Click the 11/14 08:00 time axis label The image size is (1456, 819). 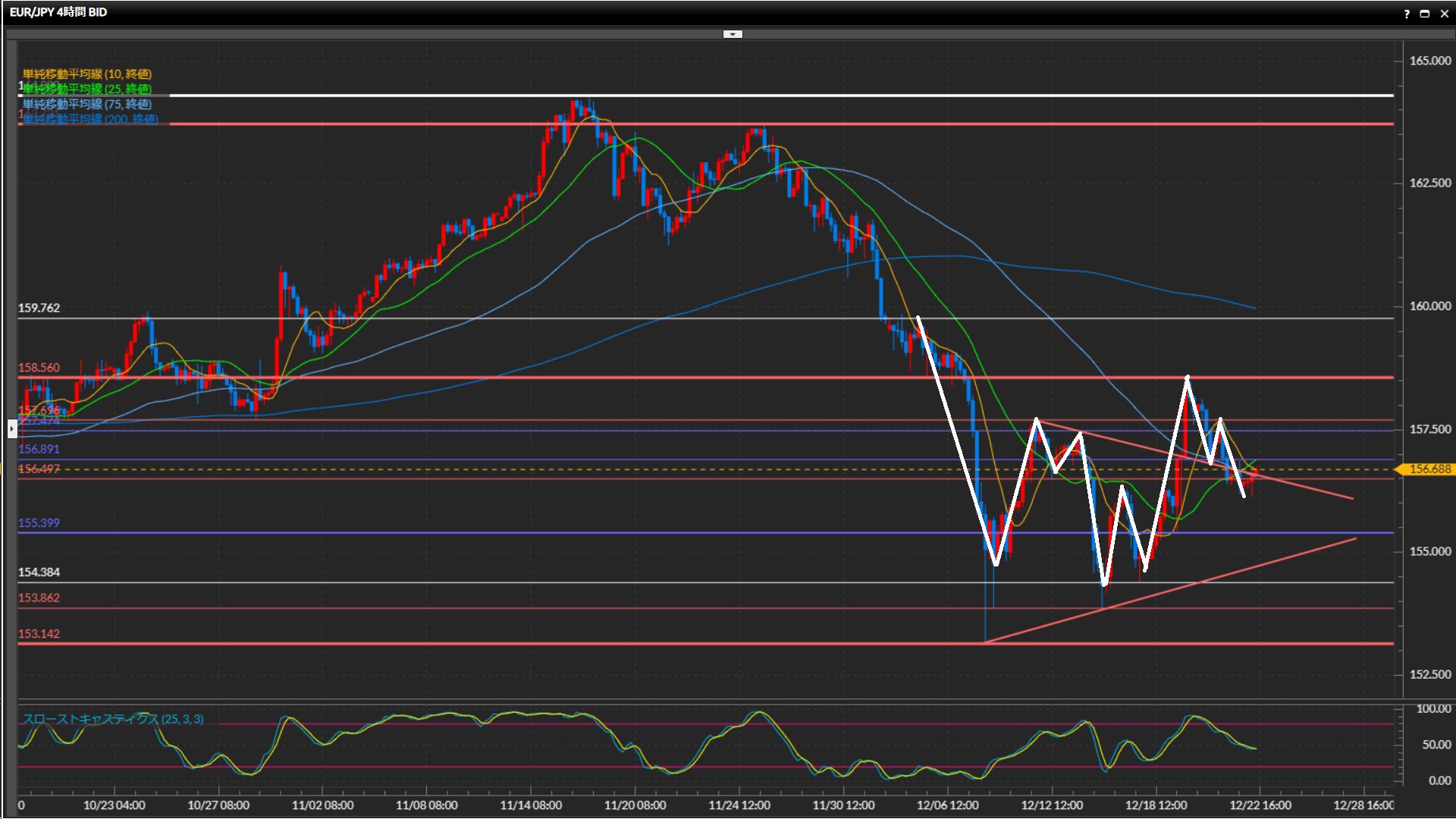[x=531, y=805]
